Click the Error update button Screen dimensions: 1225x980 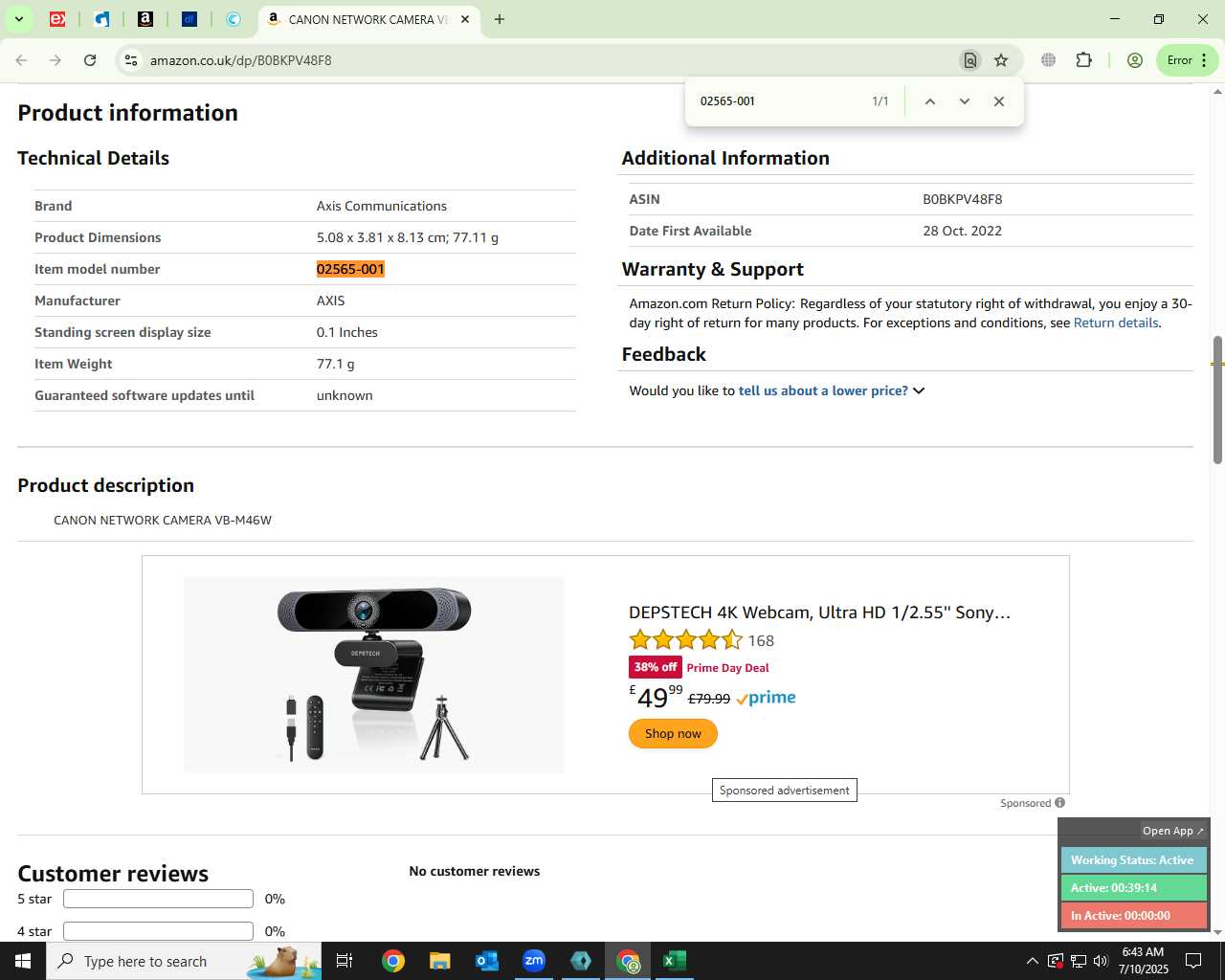(1188, 60)
